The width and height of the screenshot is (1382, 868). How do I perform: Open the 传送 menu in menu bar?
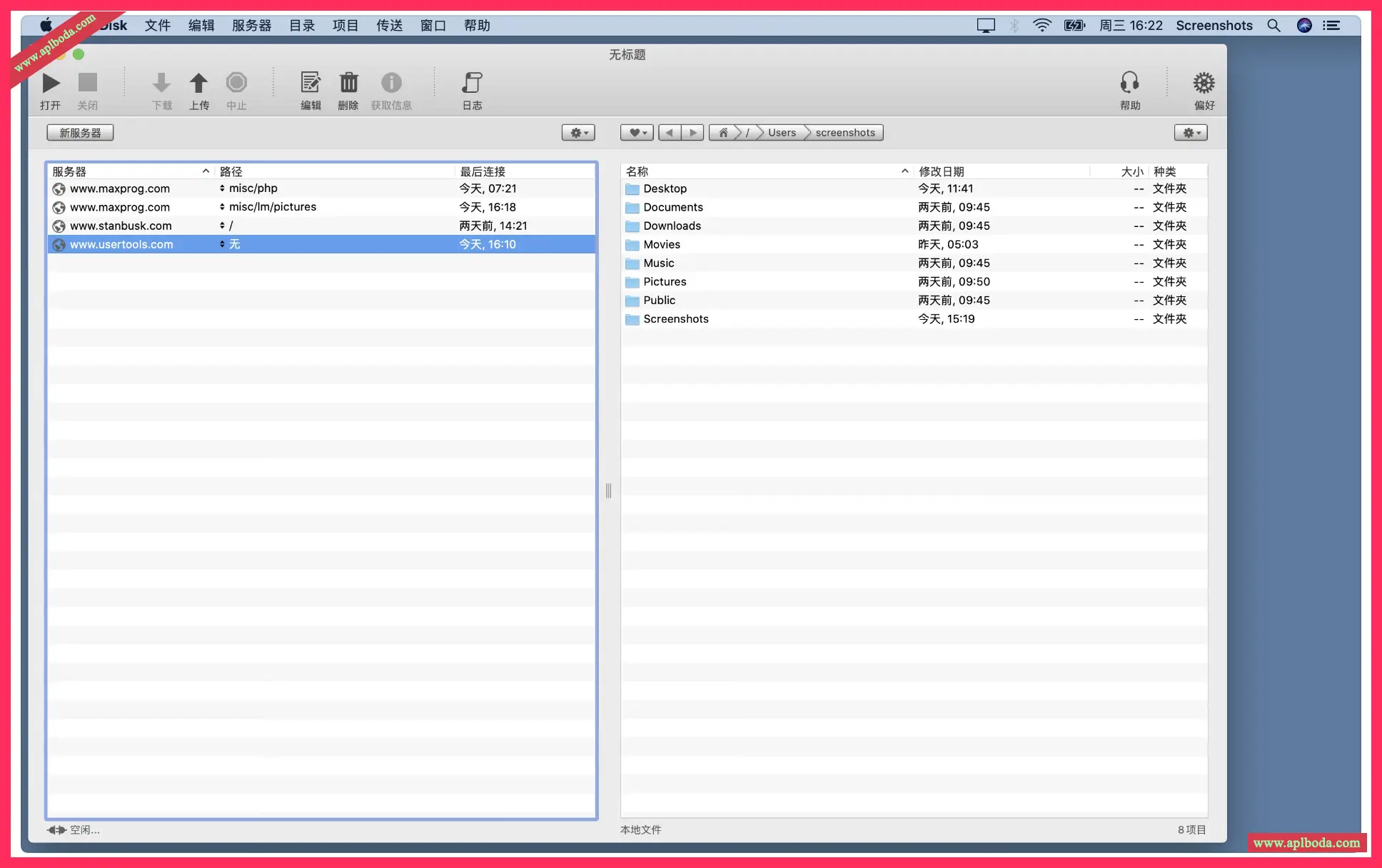[389, 26]
